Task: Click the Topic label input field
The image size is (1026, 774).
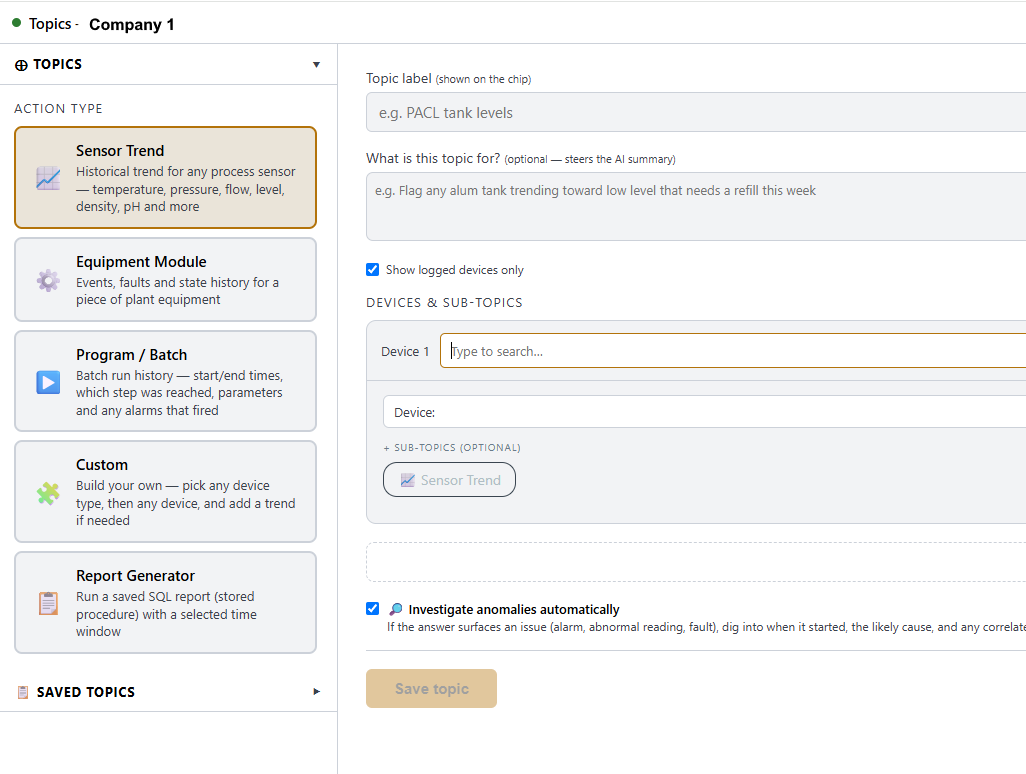Action: [x=696, y=113]
